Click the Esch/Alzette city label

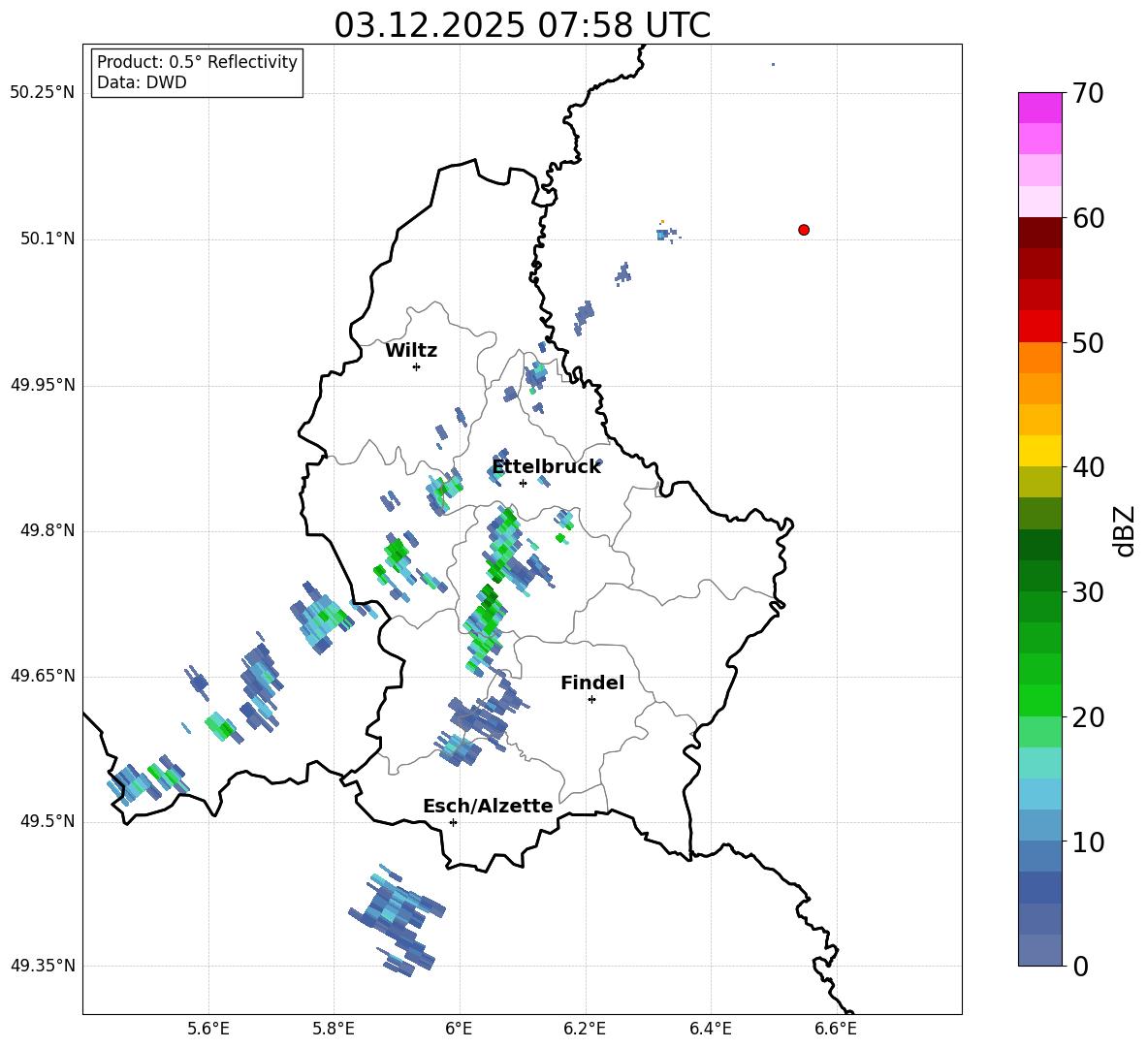[488, 807]
